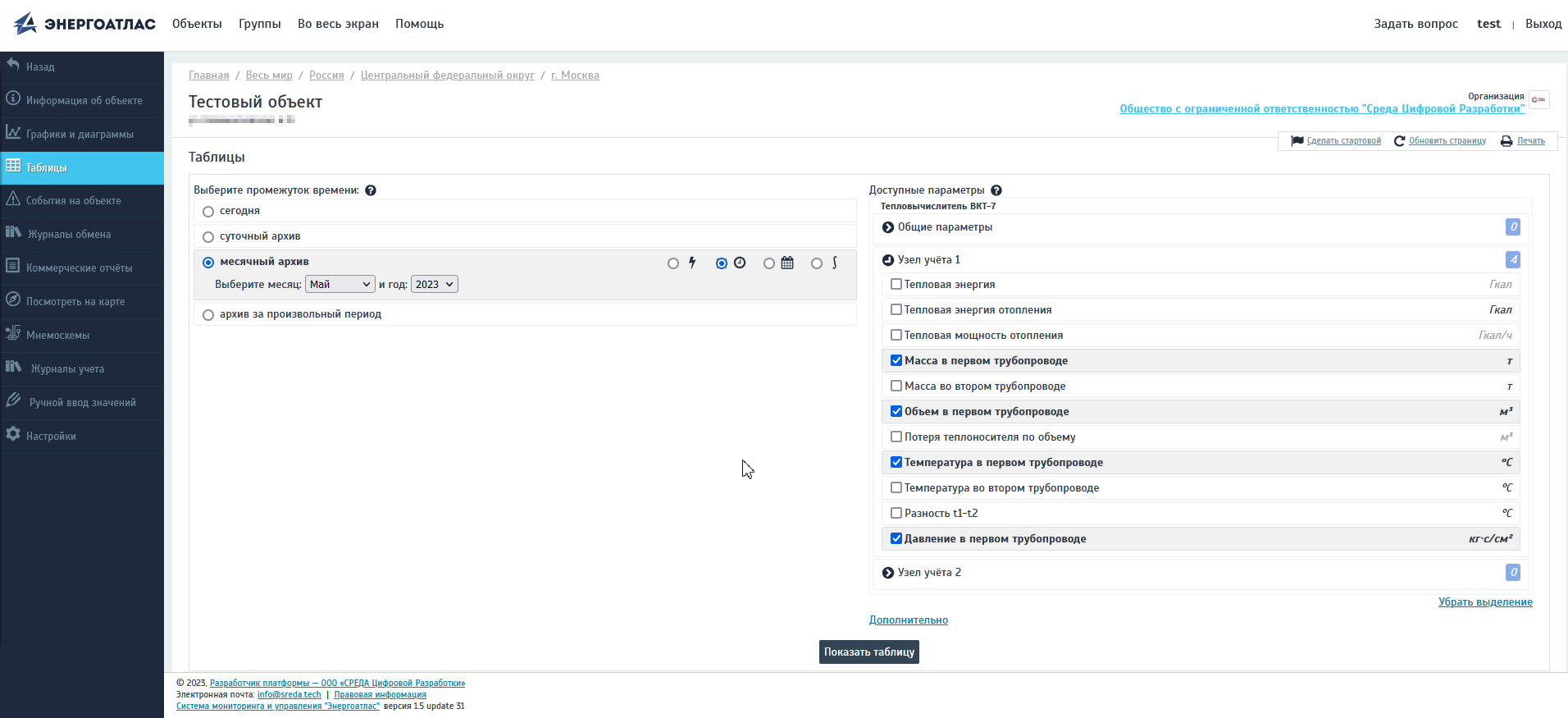This screenshot has height=718, width=1568.
Task: Expand the Узел учёта 2 section
Action: pos(888,573)
